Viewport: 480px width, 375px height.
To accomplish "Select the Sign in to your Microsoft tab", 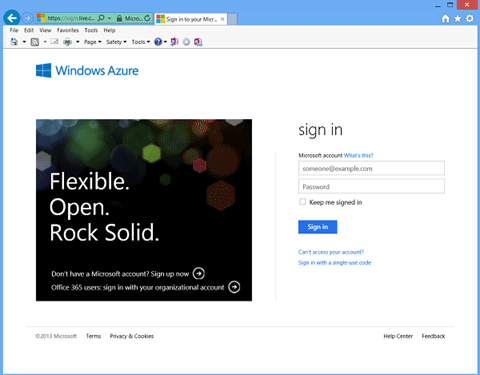I will point(191,19).
